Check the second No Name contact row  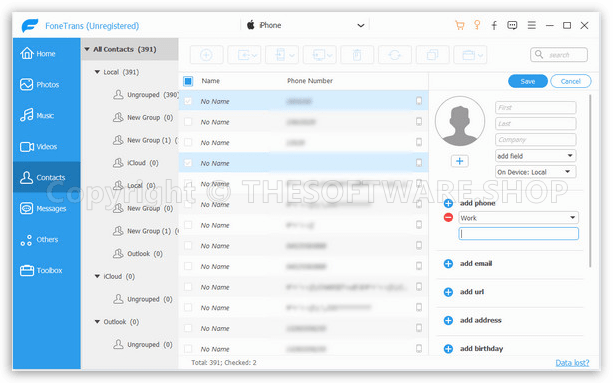pos(188,122)
